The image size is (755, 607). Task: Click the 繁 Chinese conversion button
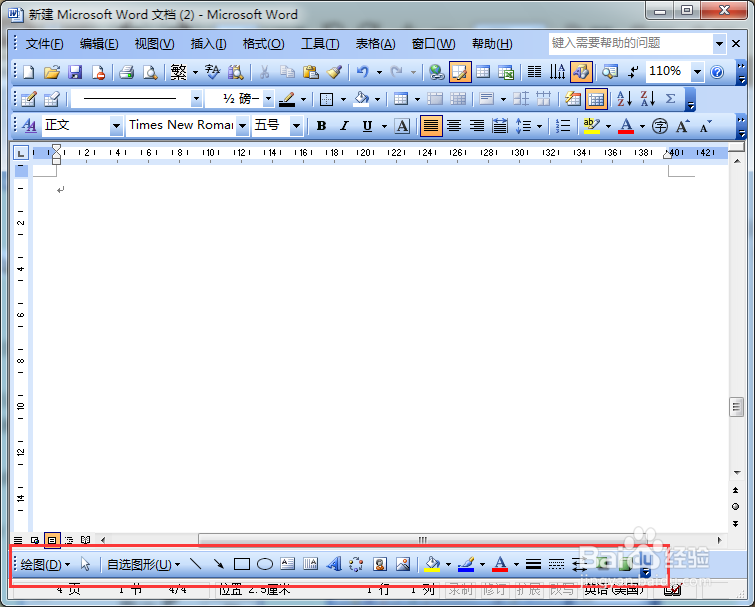point(179,72)
